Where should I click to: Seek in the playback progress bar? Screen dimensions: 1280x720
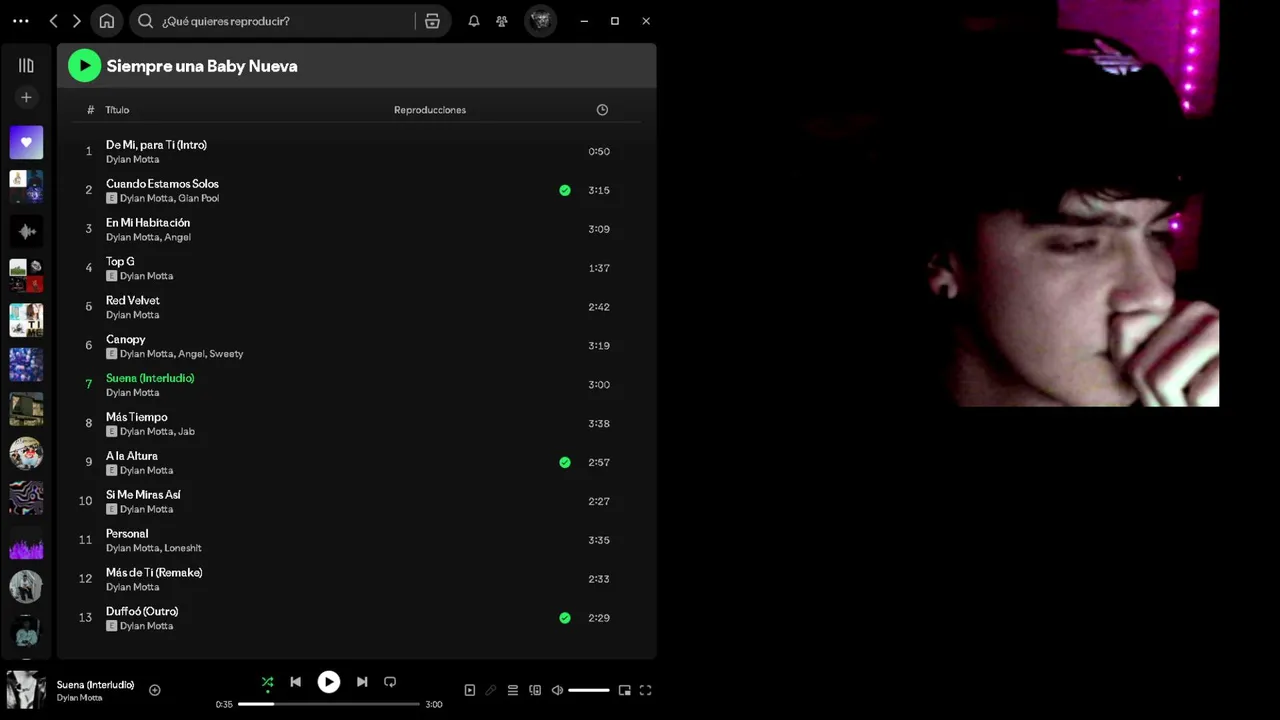point(329,704)
